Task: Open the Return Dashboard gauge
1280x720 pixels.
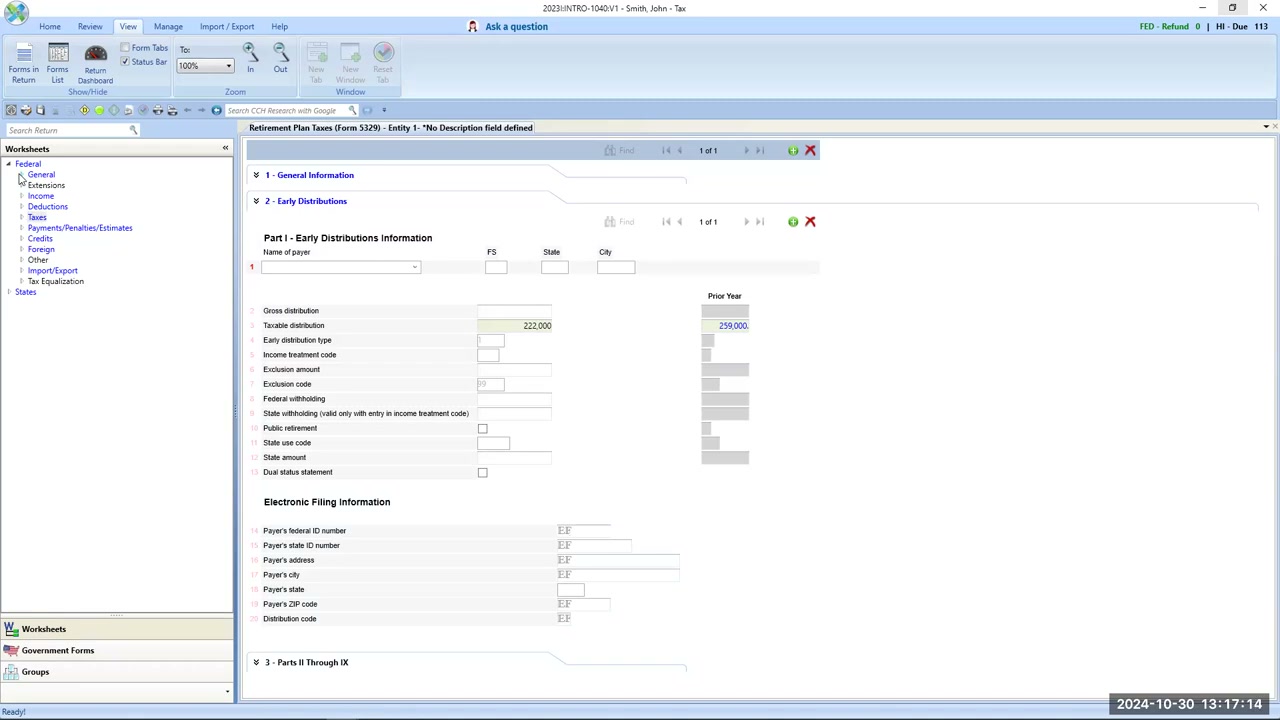Action: click(x=95, y=64)
